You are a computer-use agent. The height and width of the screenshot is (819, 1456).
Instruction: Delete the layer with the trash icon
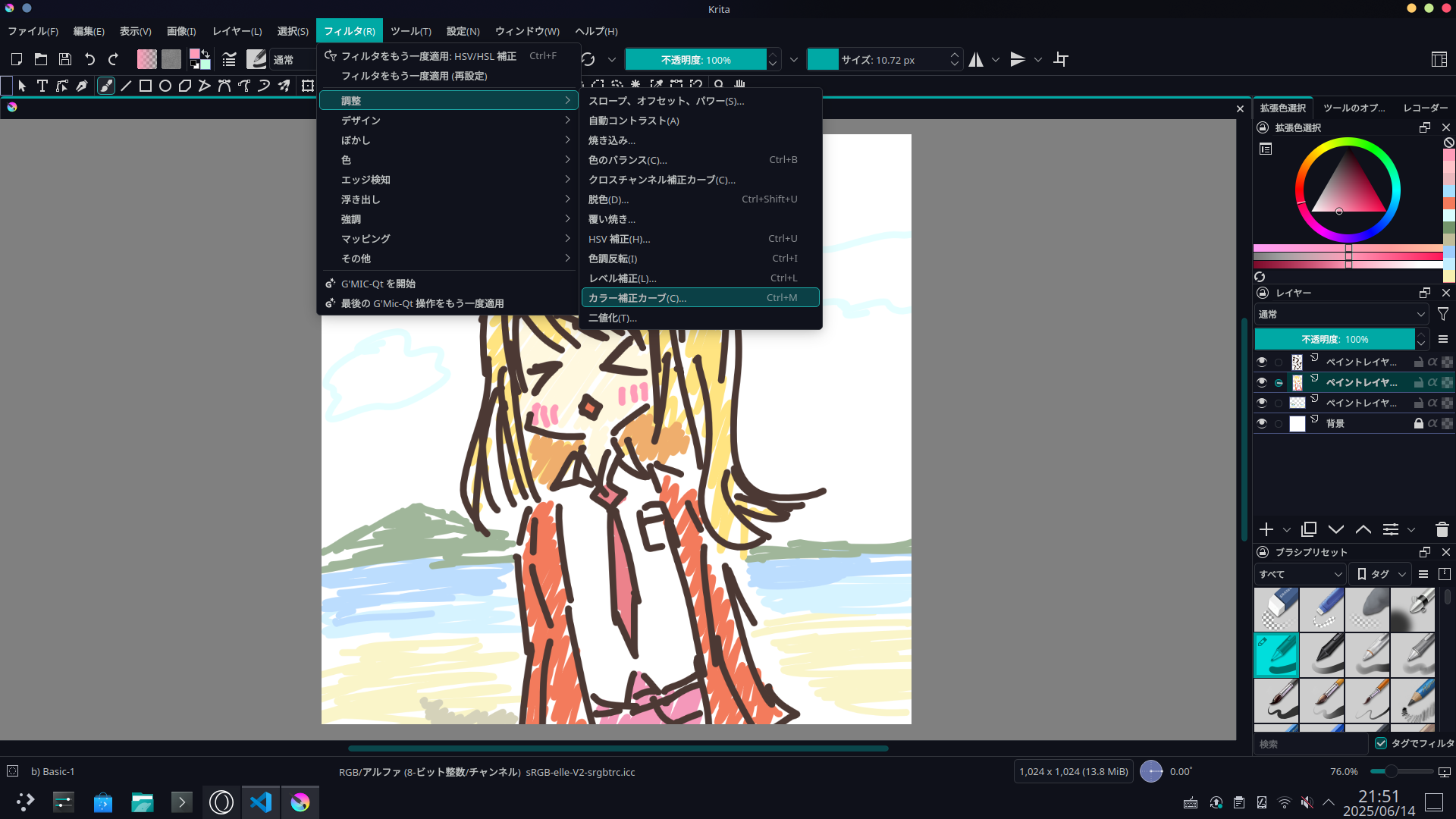(x=1442, y=529)
